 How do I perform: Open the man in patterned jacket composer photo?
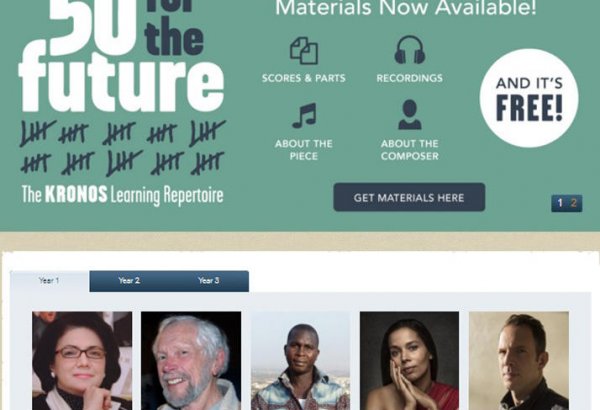point(300,361)
